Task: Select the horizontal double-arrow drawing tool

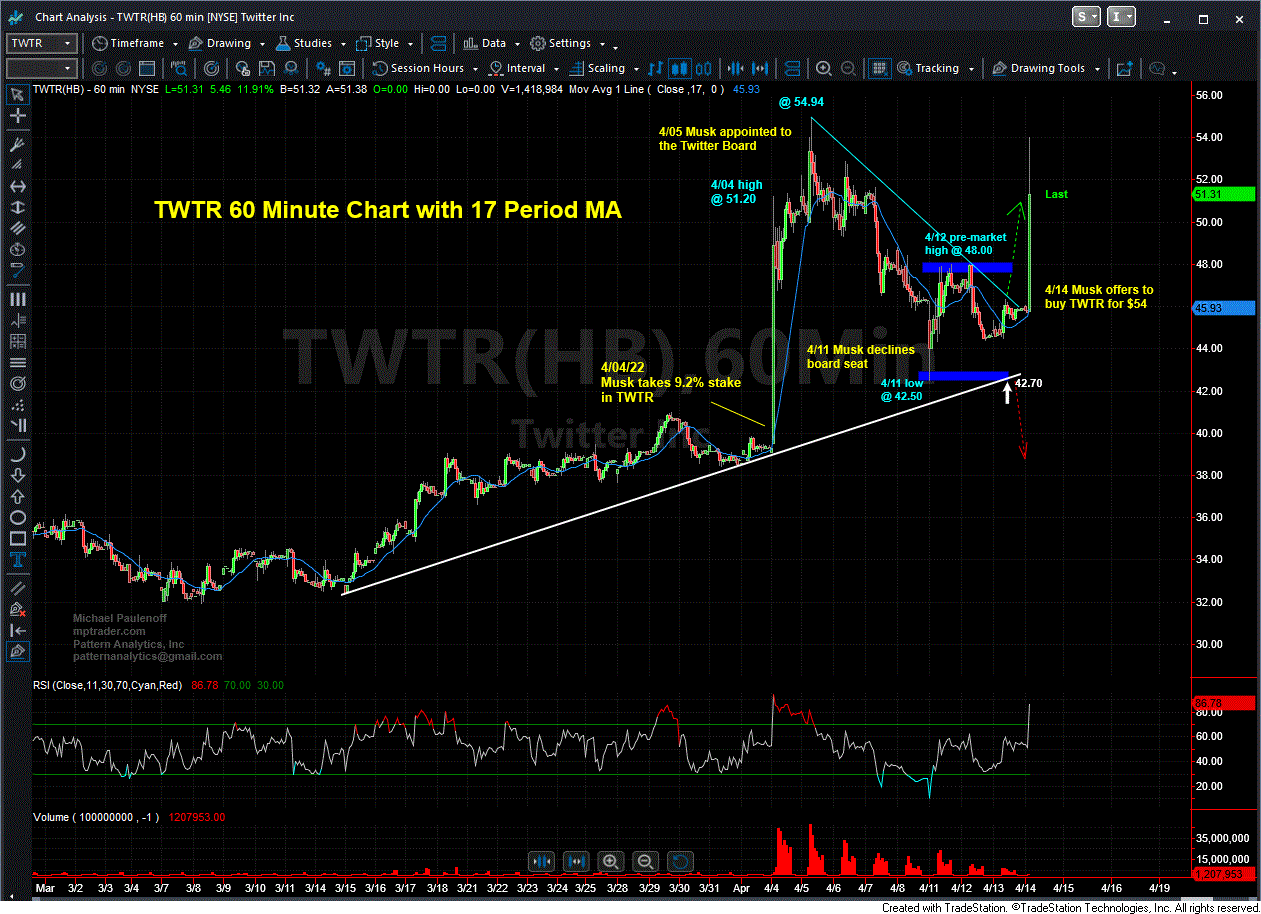Action: click(x=17, y=186)
